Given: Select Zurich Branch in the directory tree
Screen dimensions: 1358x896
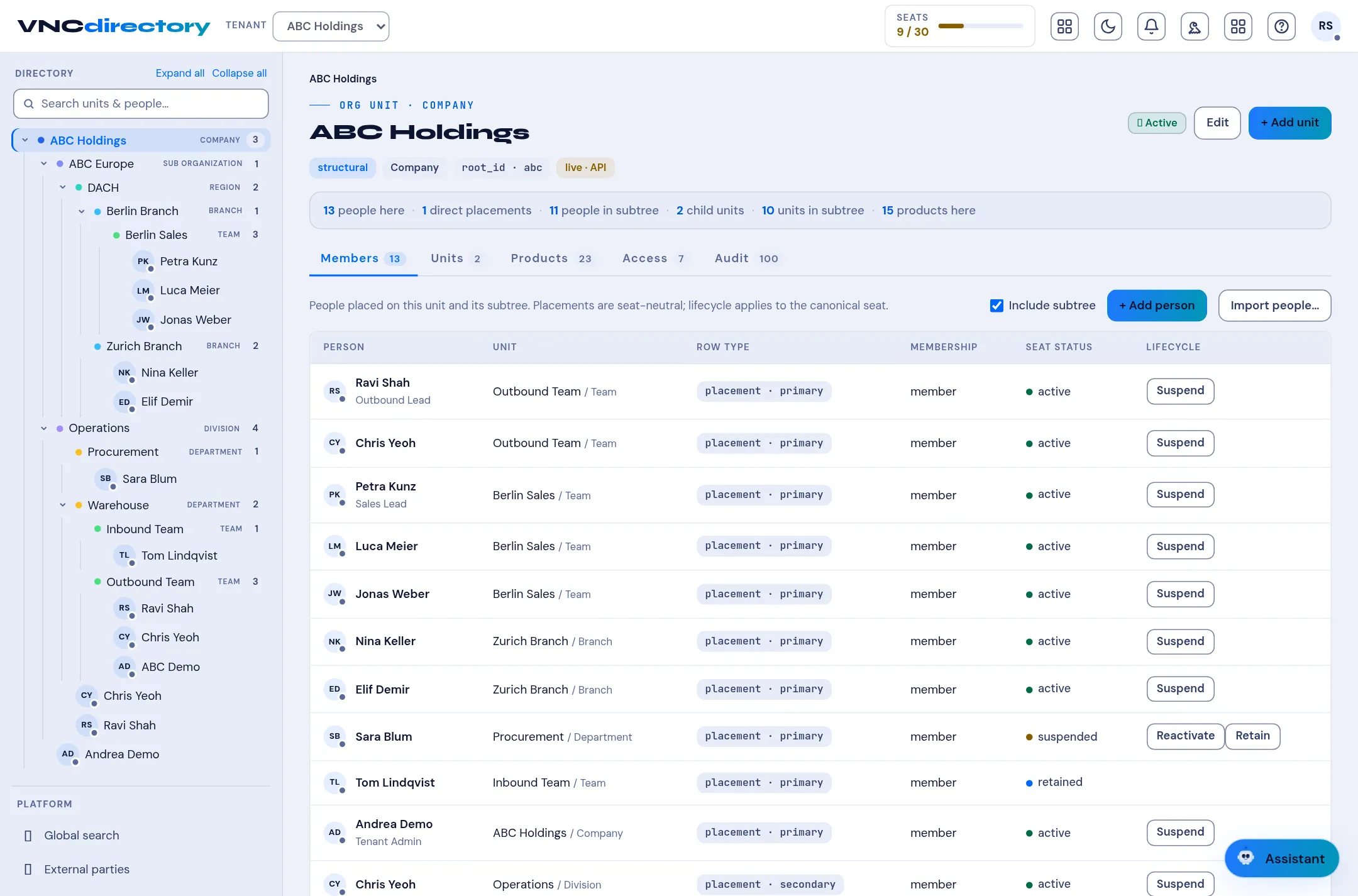Looking at the screenshot, I should 144,346.
